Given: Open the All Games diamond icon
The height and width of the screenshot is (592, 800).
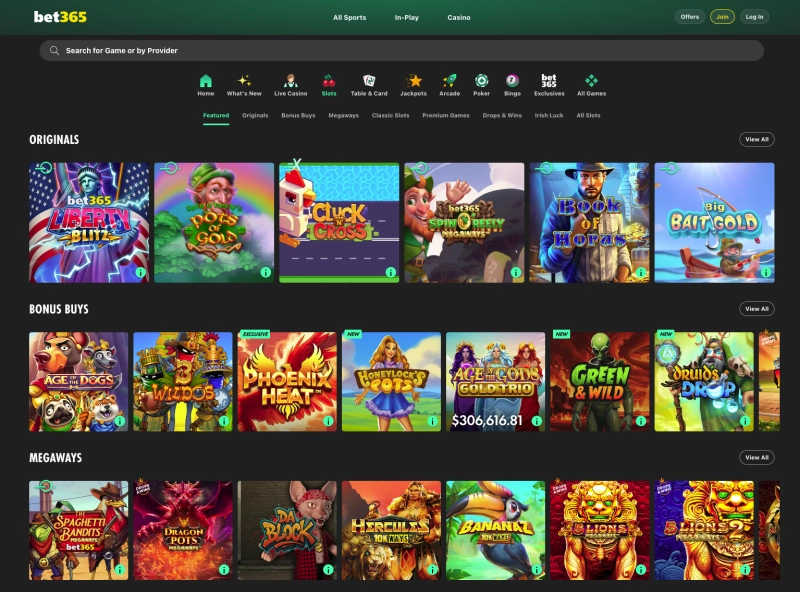Looking at the screenshot, I should point(591,81).
